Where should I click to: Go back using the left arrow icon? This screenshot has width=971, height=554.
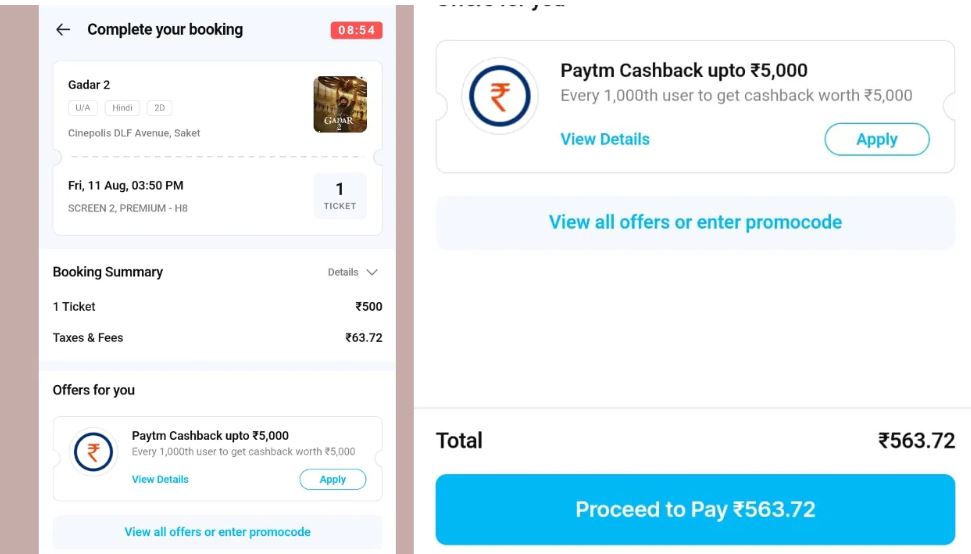[x=63, y=30]
